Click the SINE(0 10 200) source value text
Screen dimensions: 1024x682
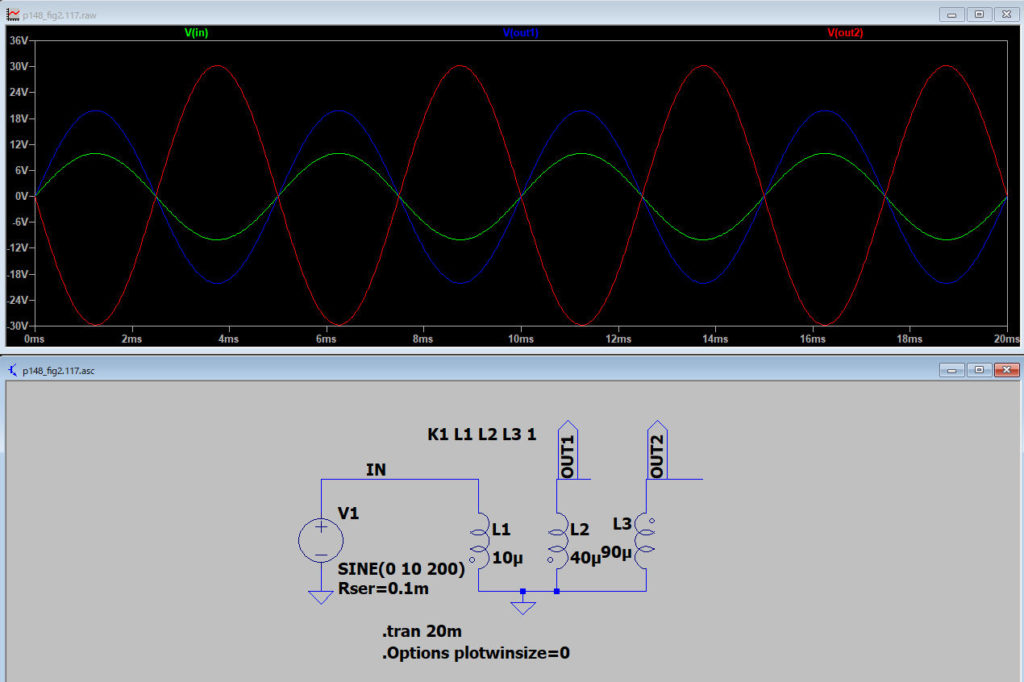tap(402, 569)
